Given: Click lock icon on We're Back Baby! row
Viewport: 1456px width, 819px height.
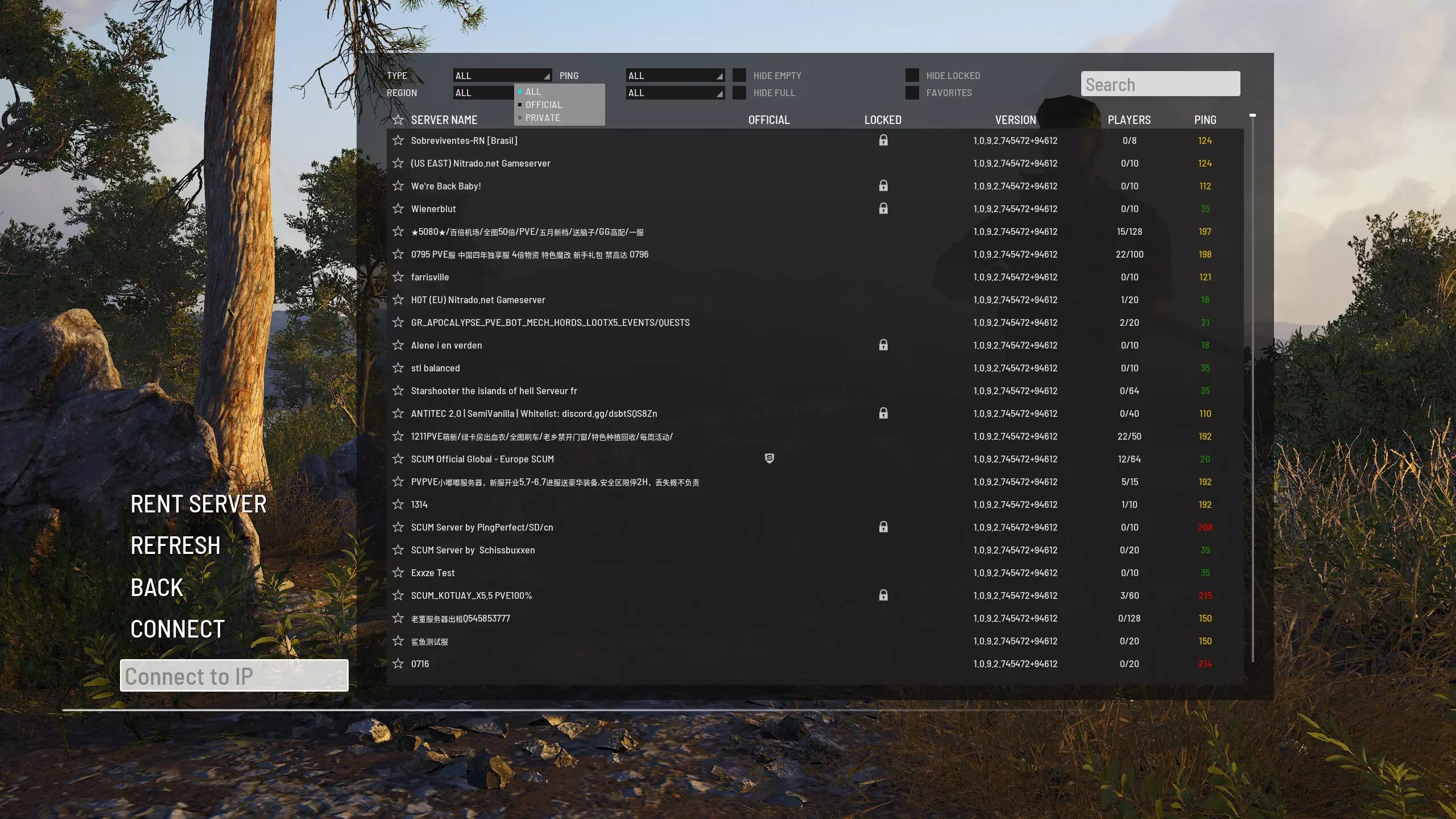Looking at the screenshot, I should point(883,185).
